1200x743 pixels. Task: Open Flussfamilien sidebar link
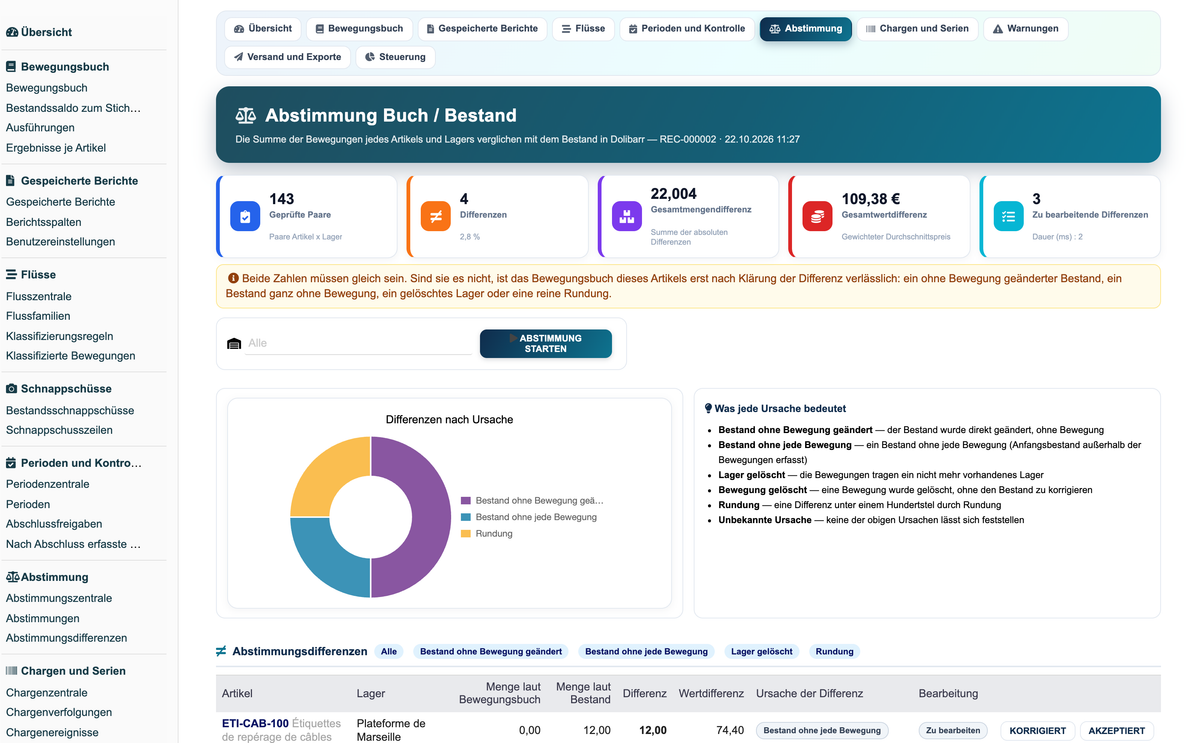39,316
